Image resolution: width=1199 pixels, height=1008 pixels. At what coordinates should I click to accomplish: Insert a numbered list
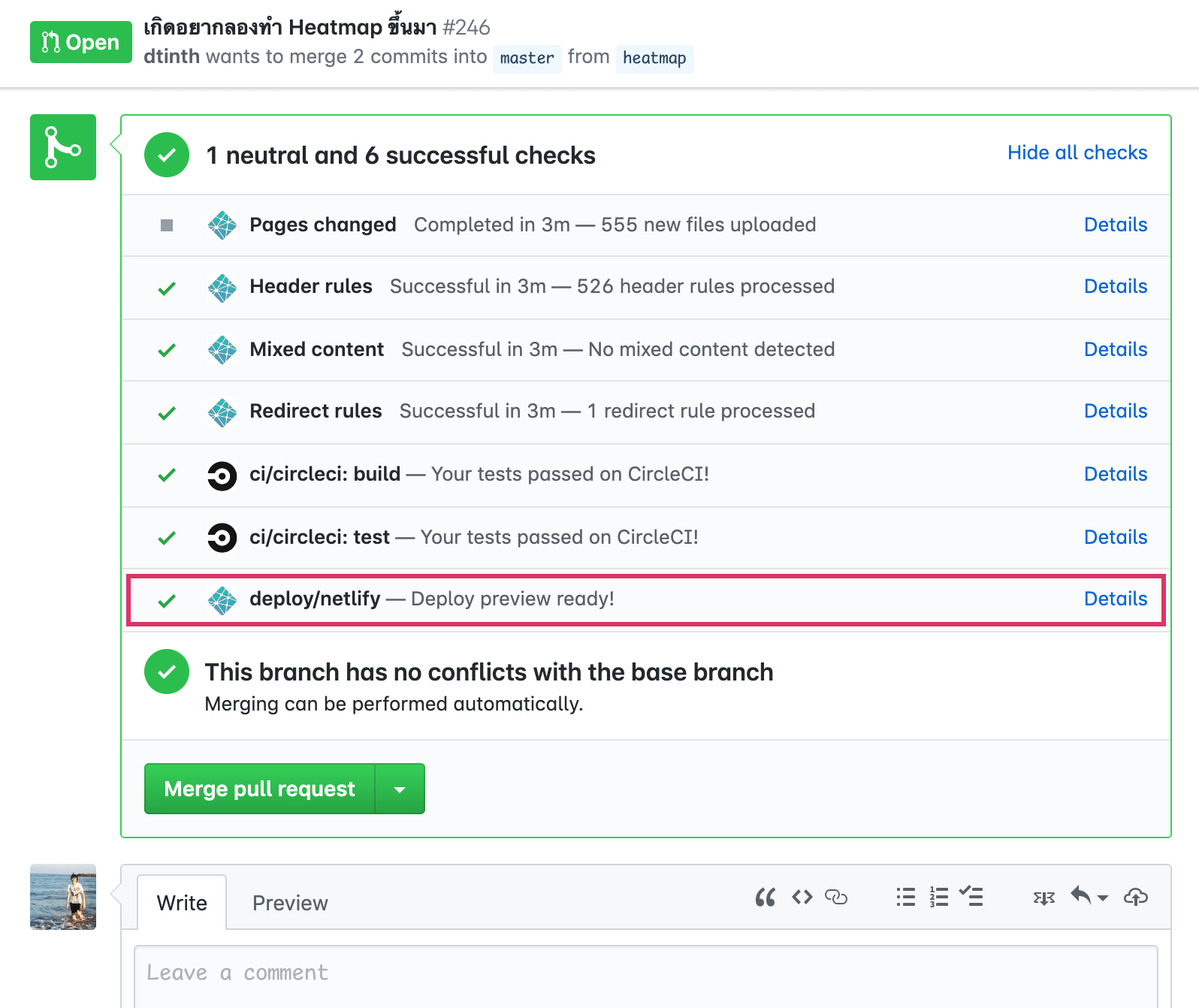point(939,897)
